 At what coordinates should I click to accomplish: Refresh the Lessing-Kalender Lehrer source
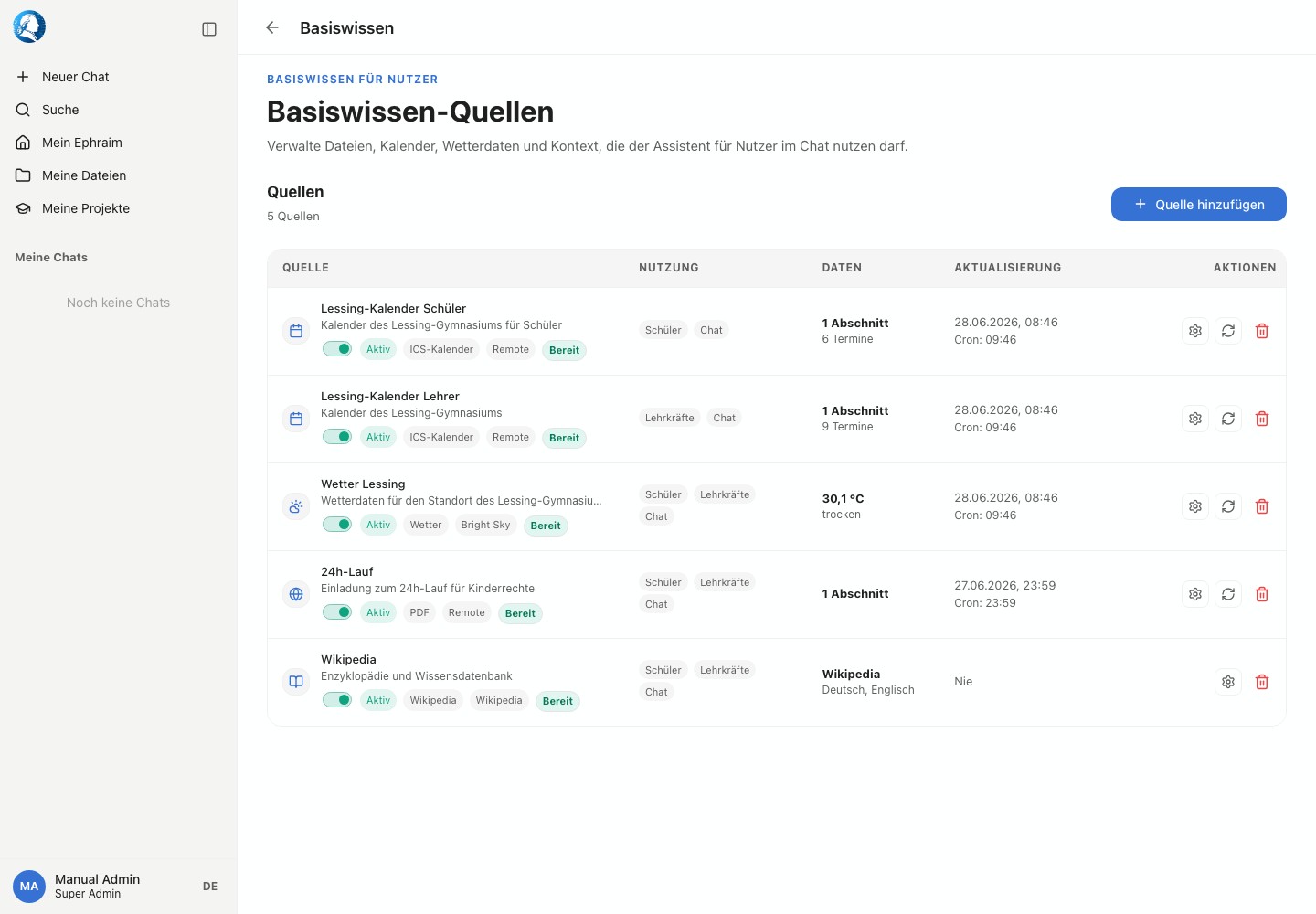[x=1228, y=419]
